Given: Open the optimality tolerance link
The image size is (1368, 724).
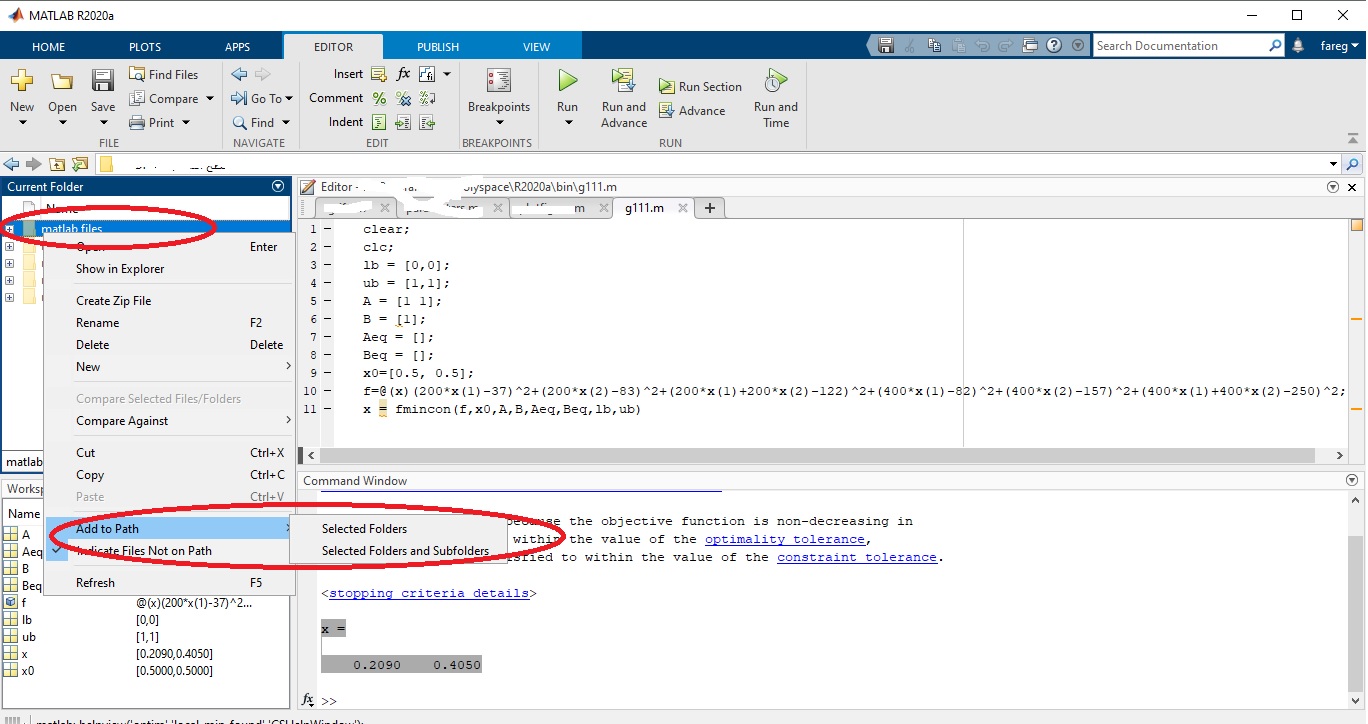Looking at the screenshot, I should [787, 540].
